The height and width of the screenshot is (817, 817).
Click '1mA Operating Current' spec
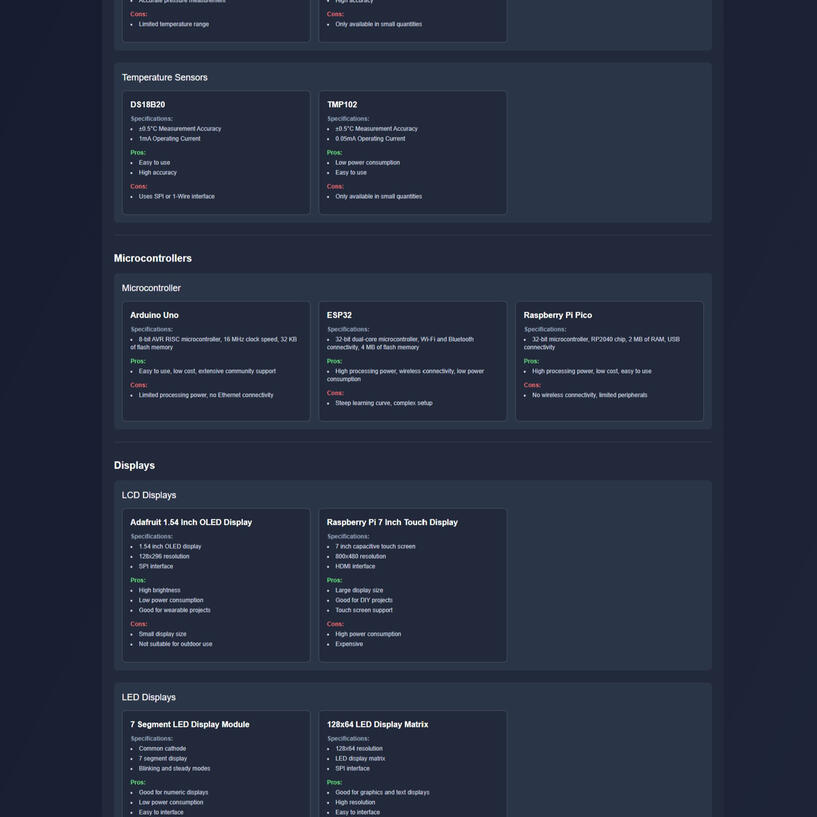pyautogui.click(x=169, y=139)
